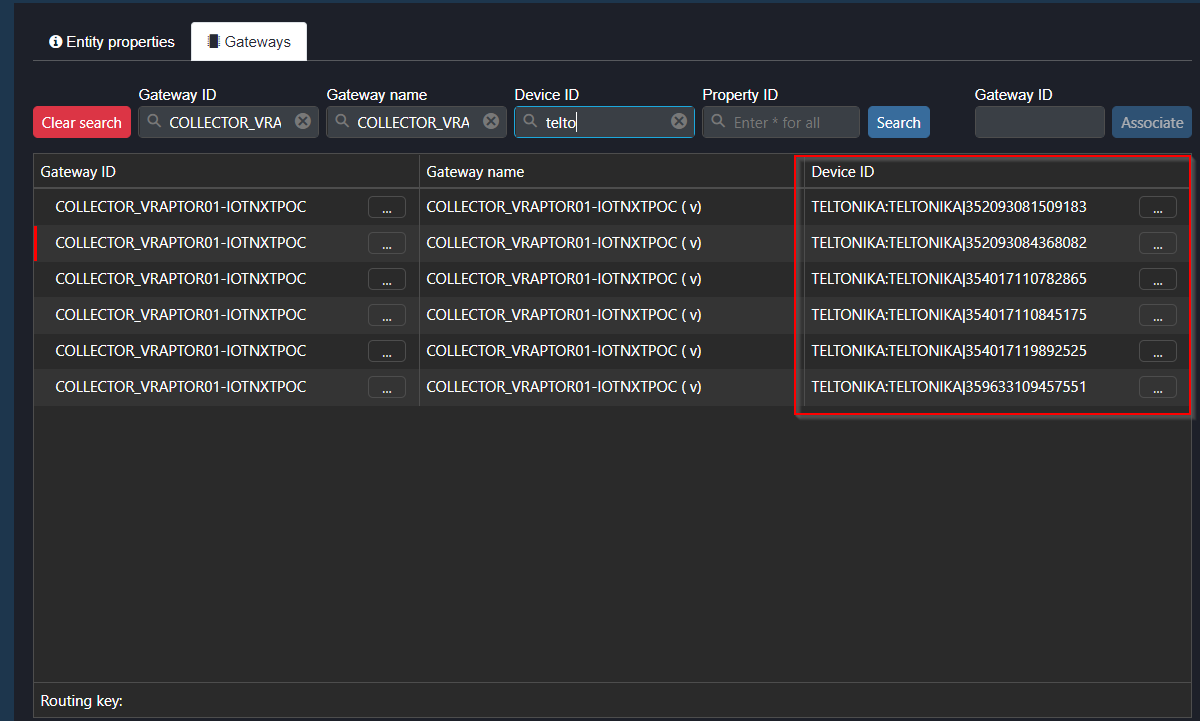1200x721 pixels.
Task: Click the blue Search button
Action: pyautogui.click(x=899, y=122)
